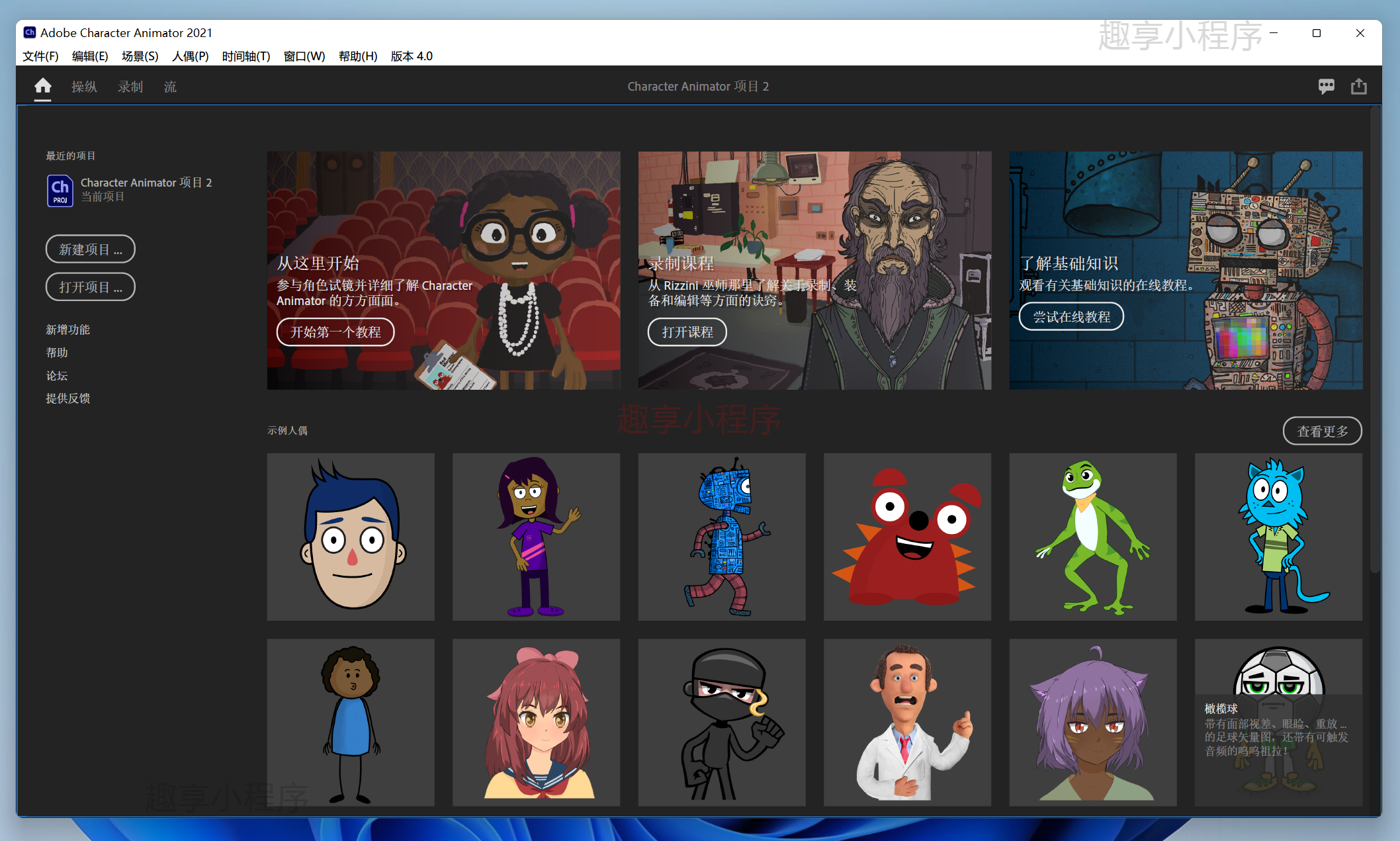The width and height of the screenshot is (1400, 841).
Task: Click the 新建项目 button
Action: click(x=91, y=249)
